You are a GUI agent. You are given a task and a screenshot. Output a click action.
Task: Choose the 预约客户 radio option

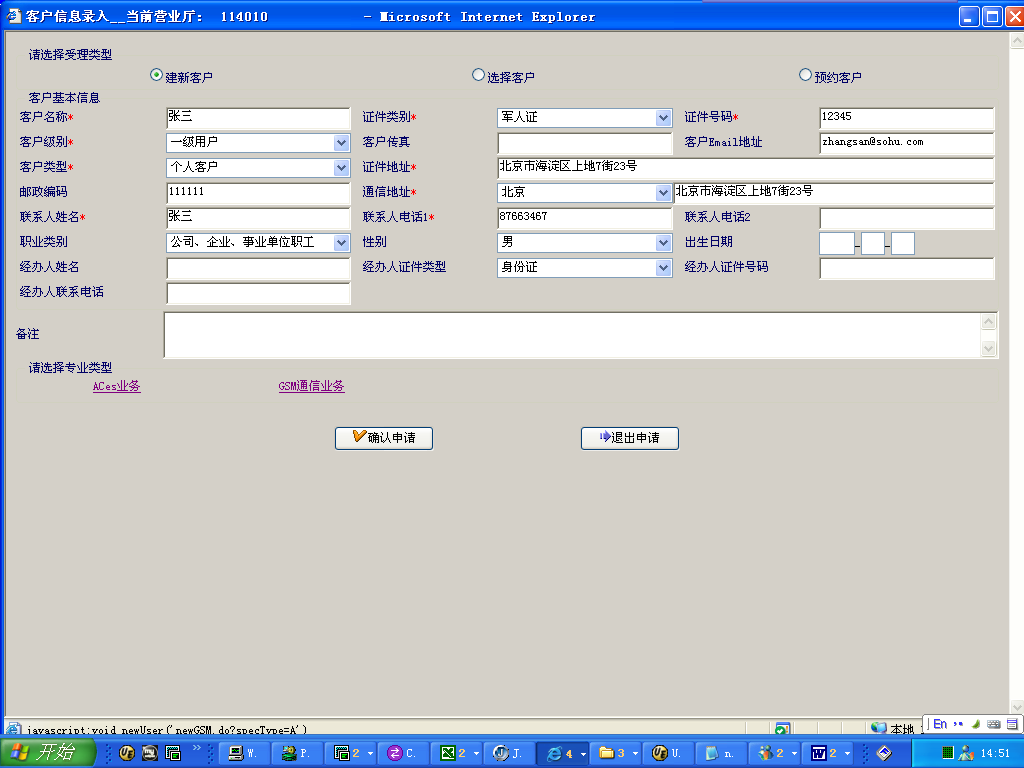pos(805,75)
